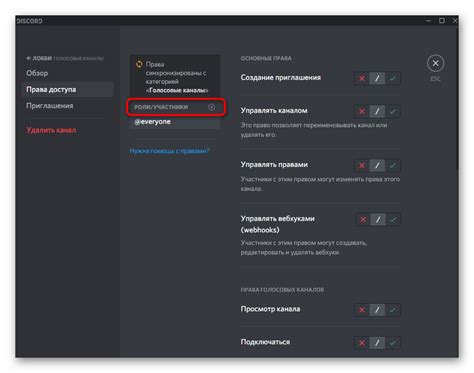Open Нужна помощь с правами link
Image resolution: width=474 pixels, height=373 pixels.
click(169, 151)
